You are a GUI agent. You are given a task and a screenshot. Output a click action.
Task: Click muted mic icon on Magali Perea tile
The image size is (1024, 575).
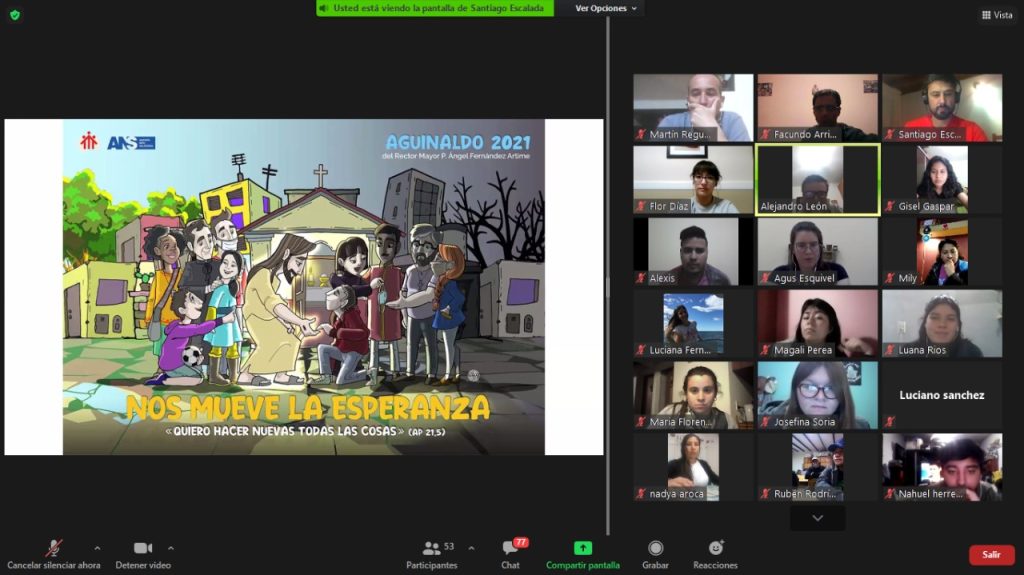[x=765, y=350]
